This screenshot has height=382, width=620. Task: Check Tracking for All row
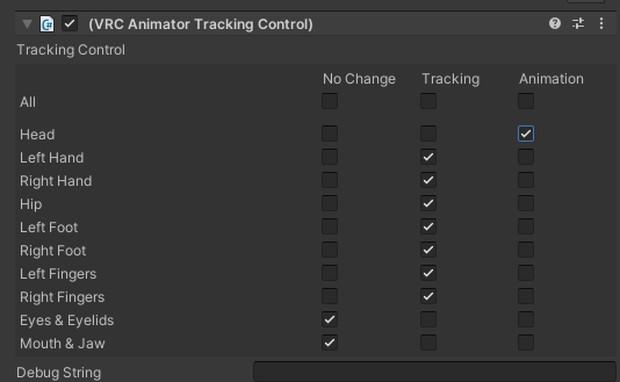(428, 101)
